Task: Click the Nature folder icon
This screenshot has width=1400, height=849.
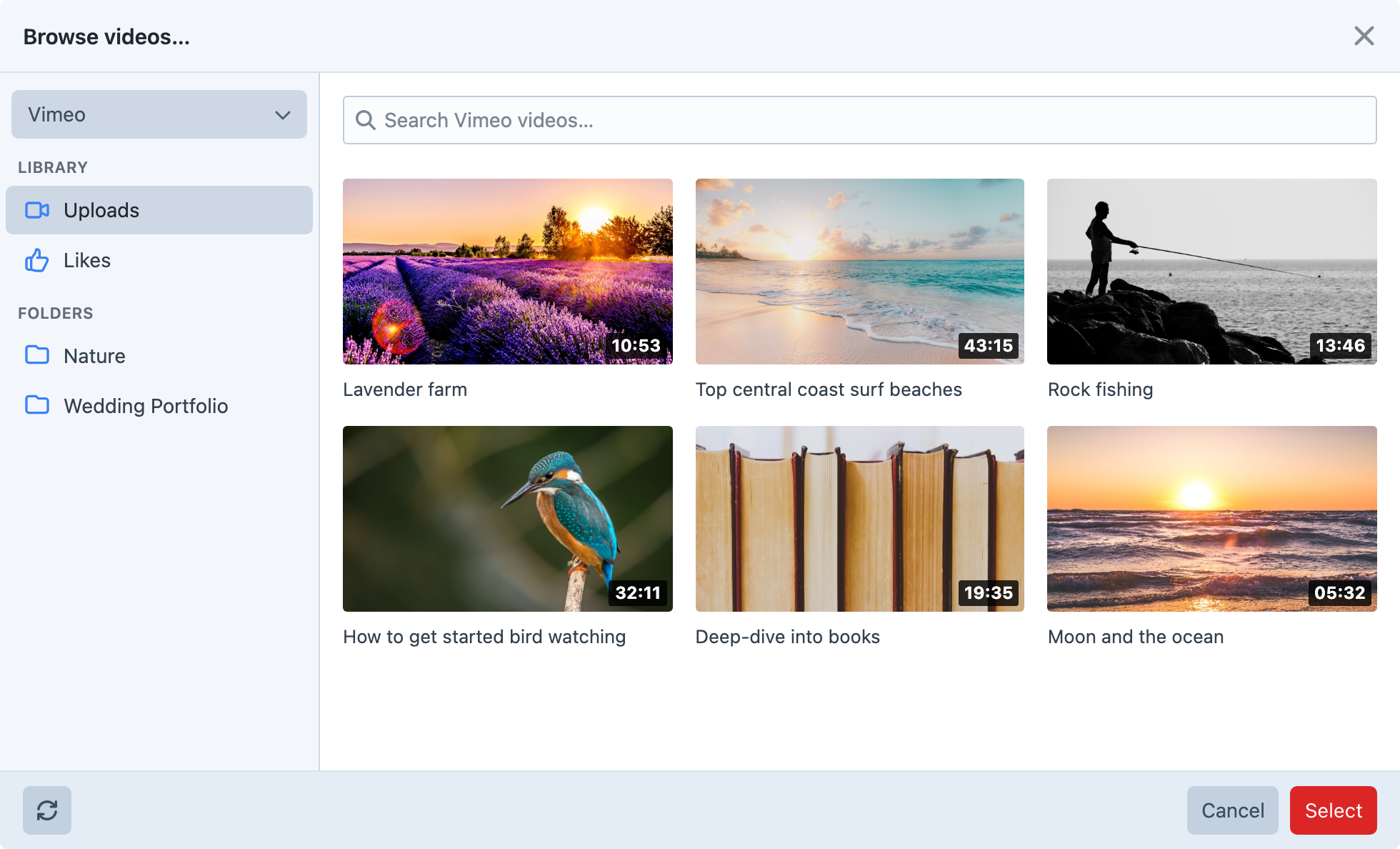Action: 37,355
